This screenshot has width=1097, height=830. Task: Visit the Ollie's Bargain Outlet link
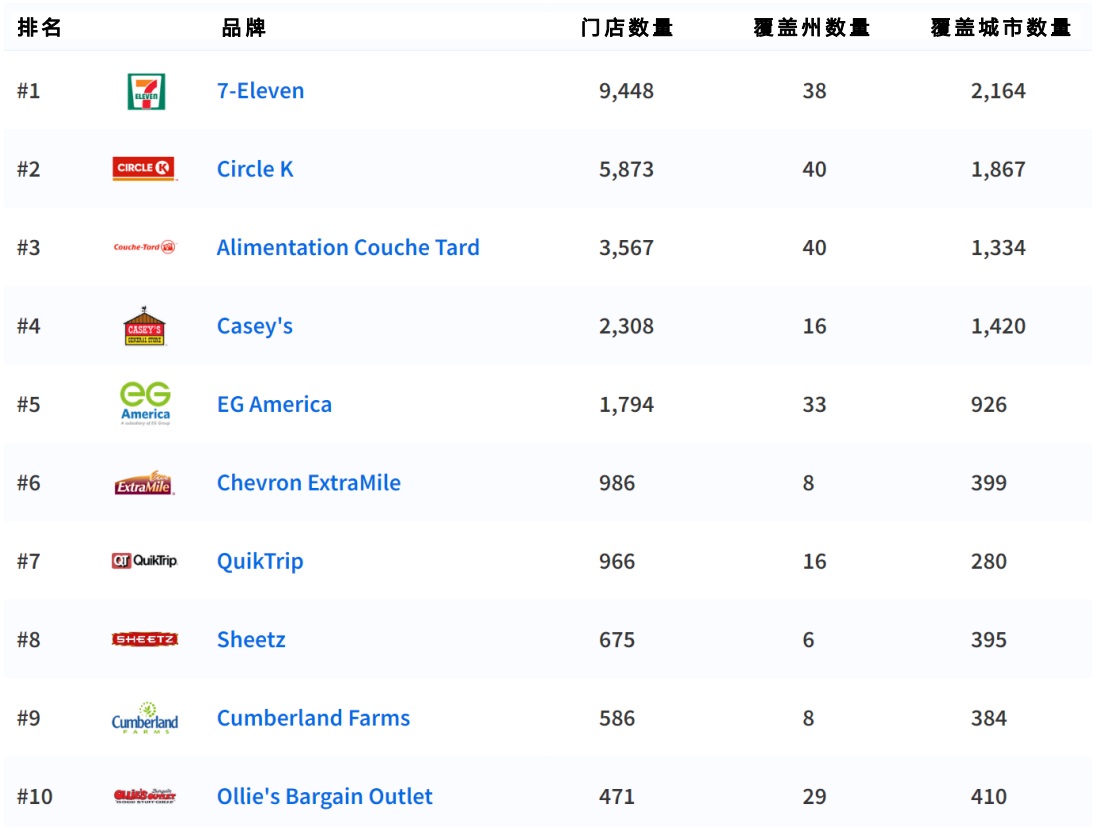[x=324, y=797]
